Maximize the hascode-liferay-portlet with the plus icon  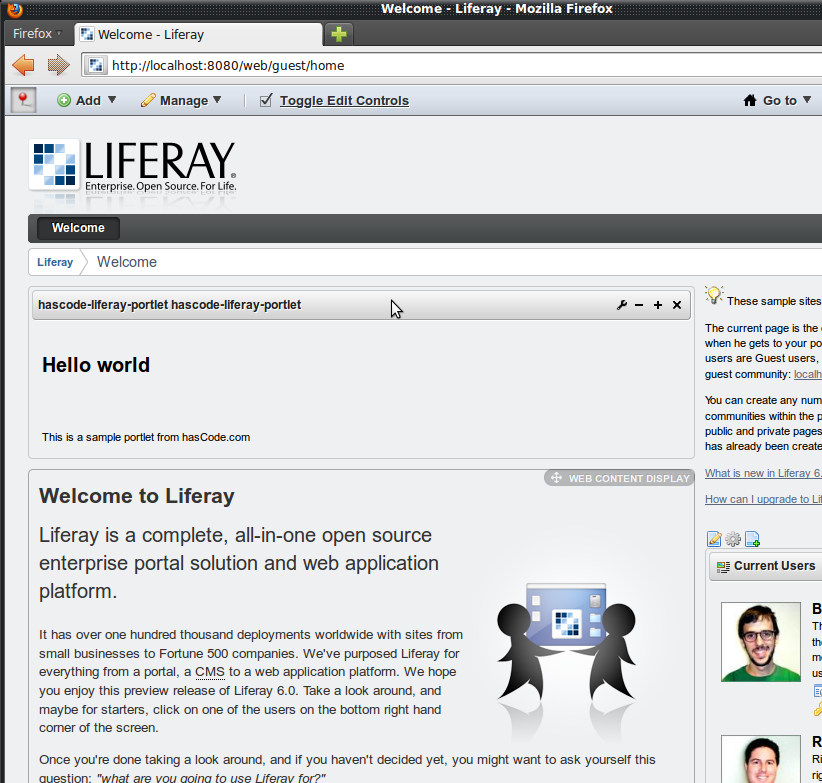click(658, 305)
